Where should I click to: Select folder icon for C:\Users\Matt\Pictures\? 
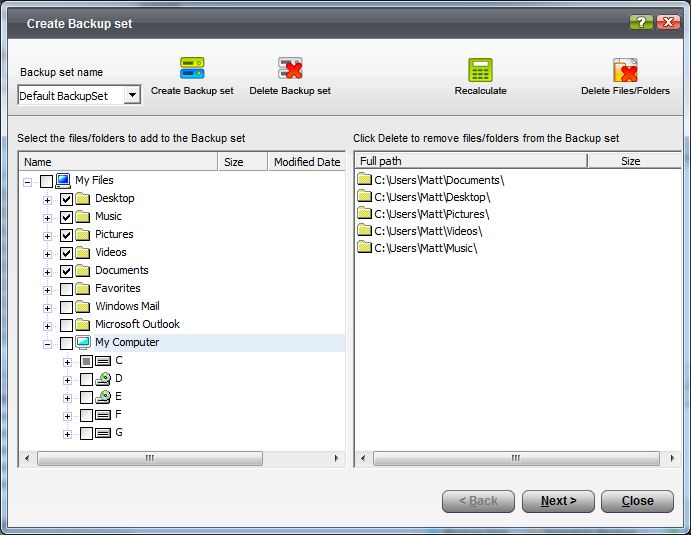click(364, 213)
